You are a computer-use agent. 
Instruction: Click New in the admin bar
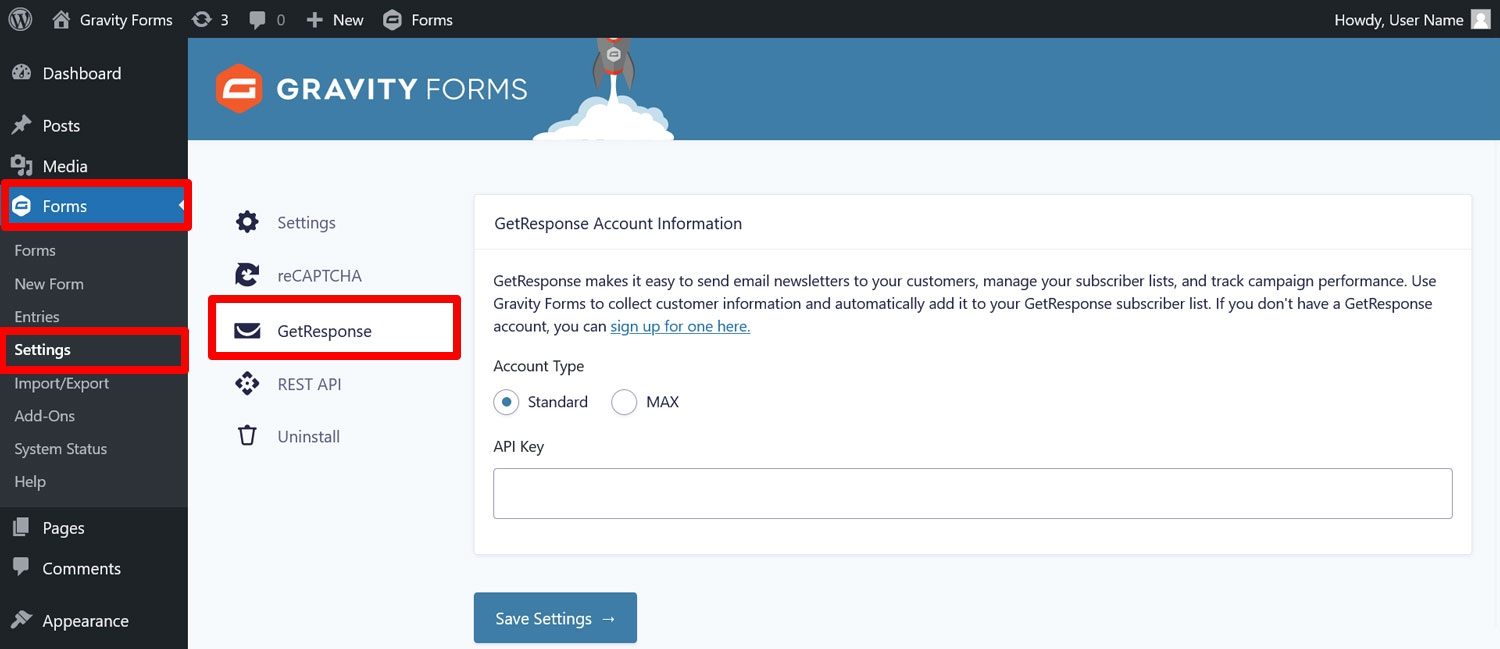[348, 20]
